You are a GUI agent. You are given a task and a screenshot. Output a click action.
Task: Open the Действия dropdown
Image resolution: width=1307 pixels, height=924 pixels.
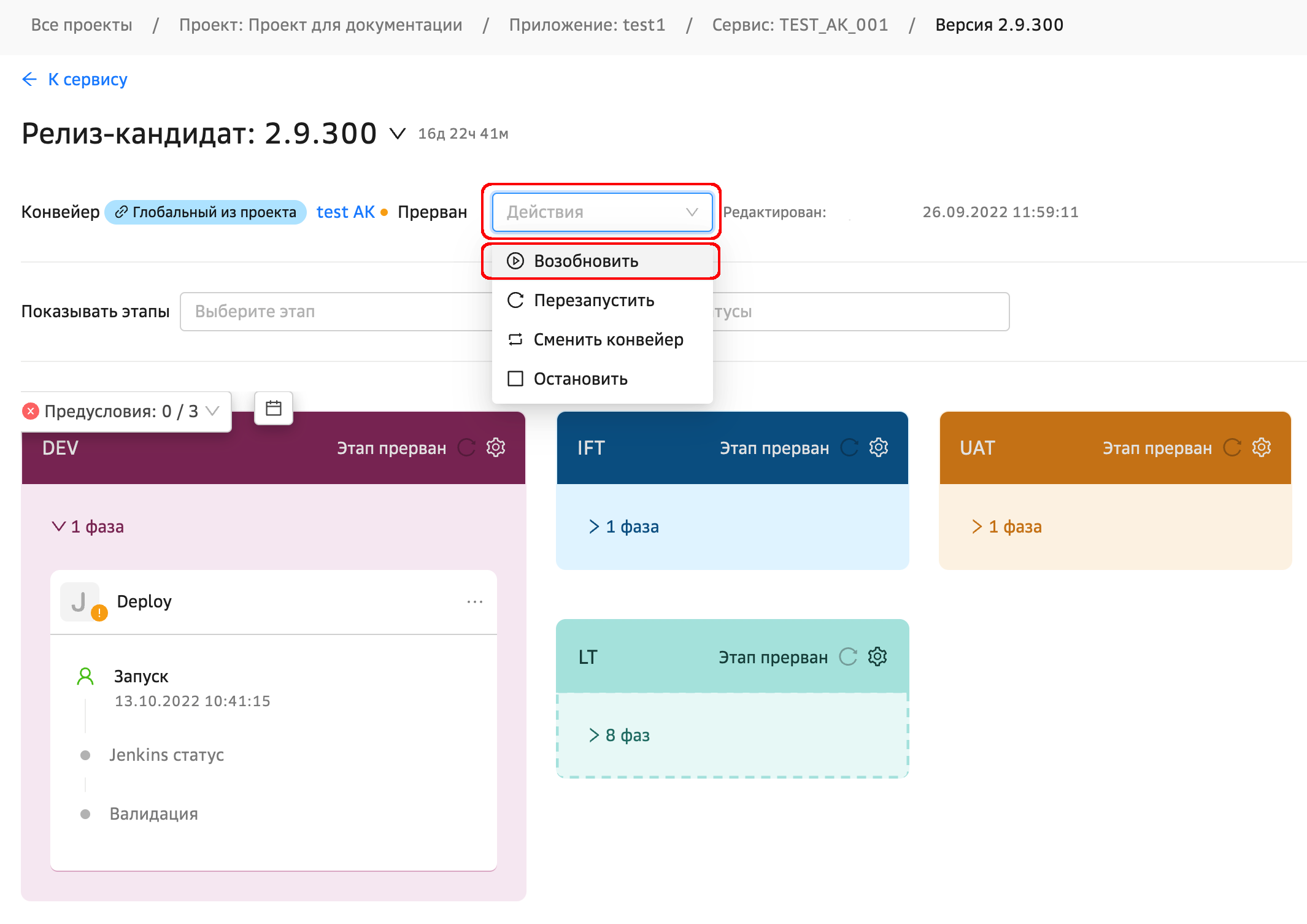tap(602, 212)
